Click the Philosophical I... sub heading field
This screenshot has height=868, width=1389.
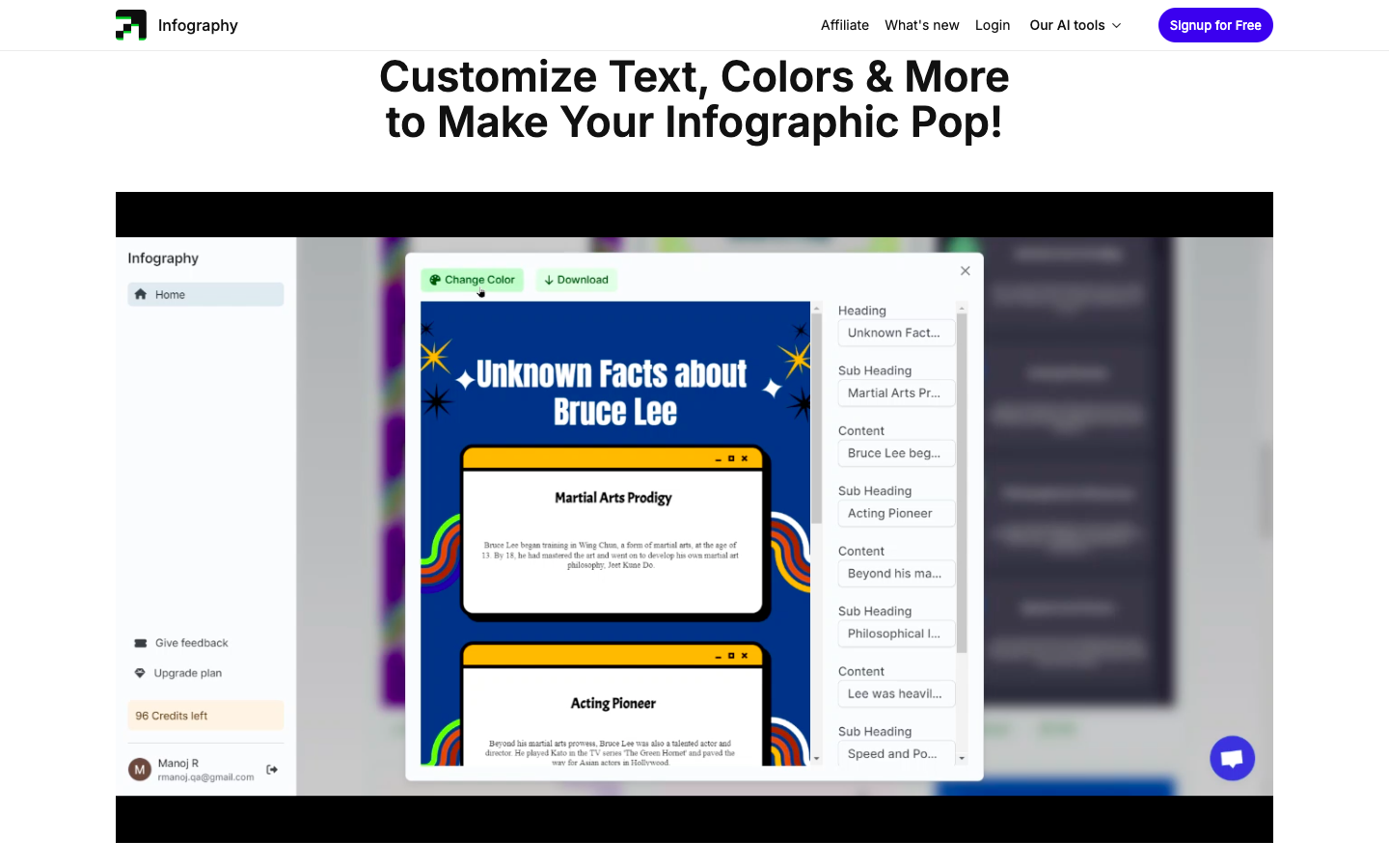(x=896, y=634)
